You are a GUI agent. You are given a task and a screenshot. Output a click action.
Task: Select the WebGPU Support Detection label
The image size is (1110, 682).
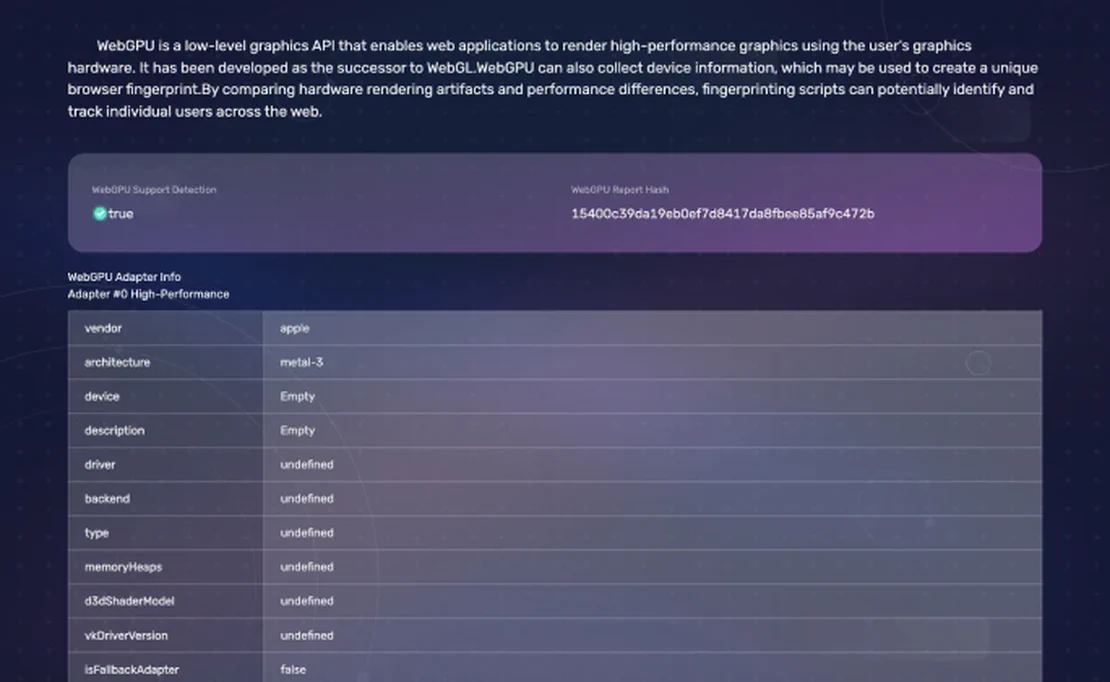154,190
